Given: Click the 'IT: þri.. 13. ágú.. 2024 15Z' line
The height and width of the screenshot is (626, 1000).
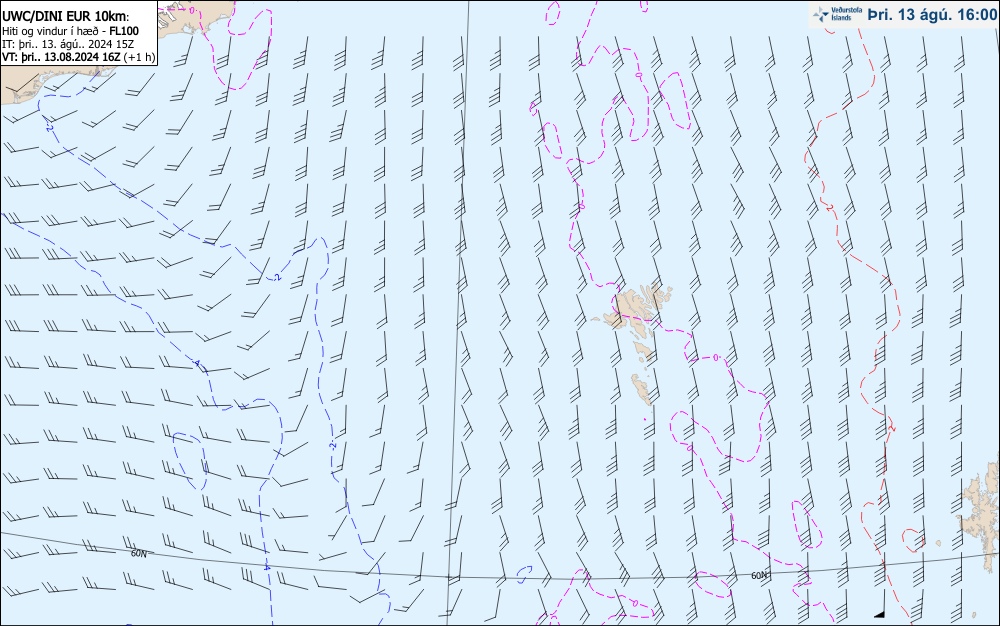Looking at the screenshot, I should click(x=68, y=44).
